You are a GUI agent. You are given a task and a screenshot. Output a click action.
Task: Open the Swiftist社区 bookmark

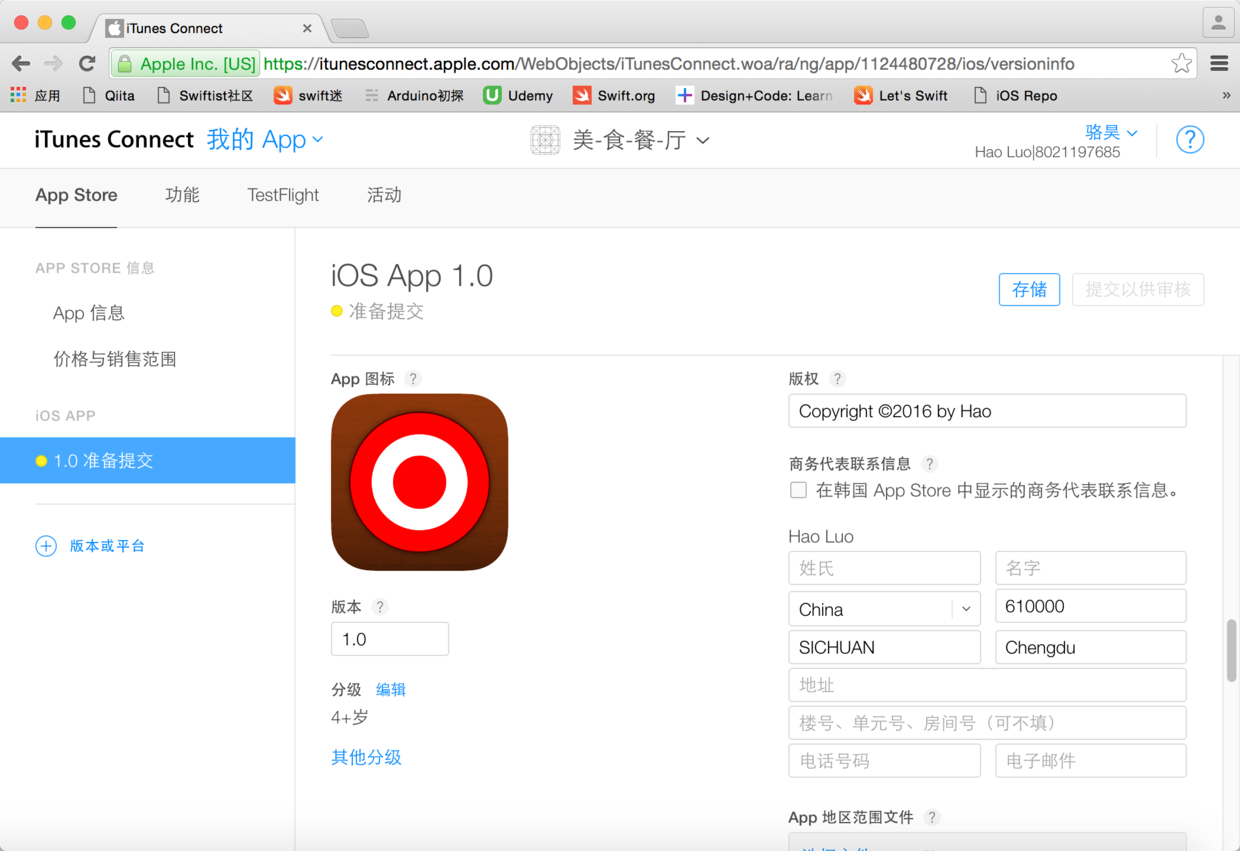coord(205,96)
